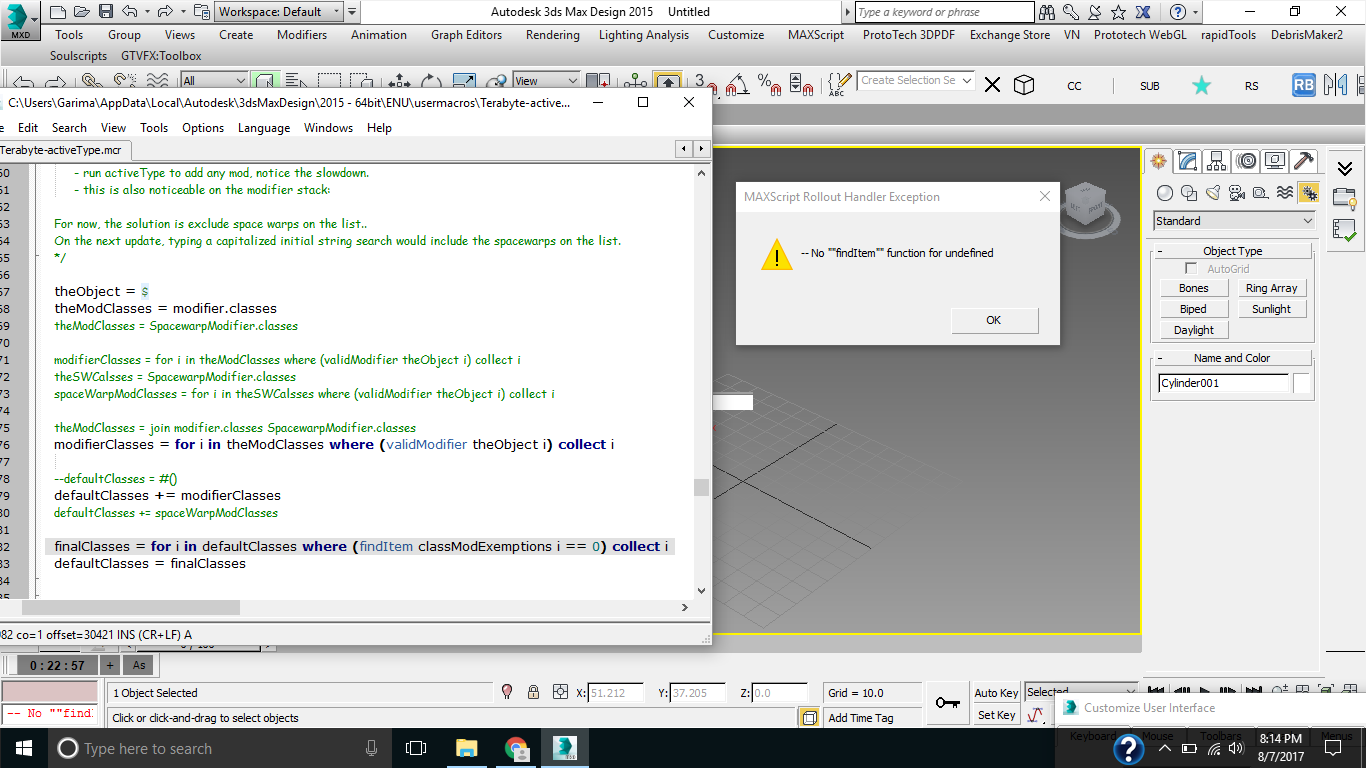The width and height of the screenshot is (1366, 768).
Task: Click the teal star toolbar icon
Action: [1201, 86]
